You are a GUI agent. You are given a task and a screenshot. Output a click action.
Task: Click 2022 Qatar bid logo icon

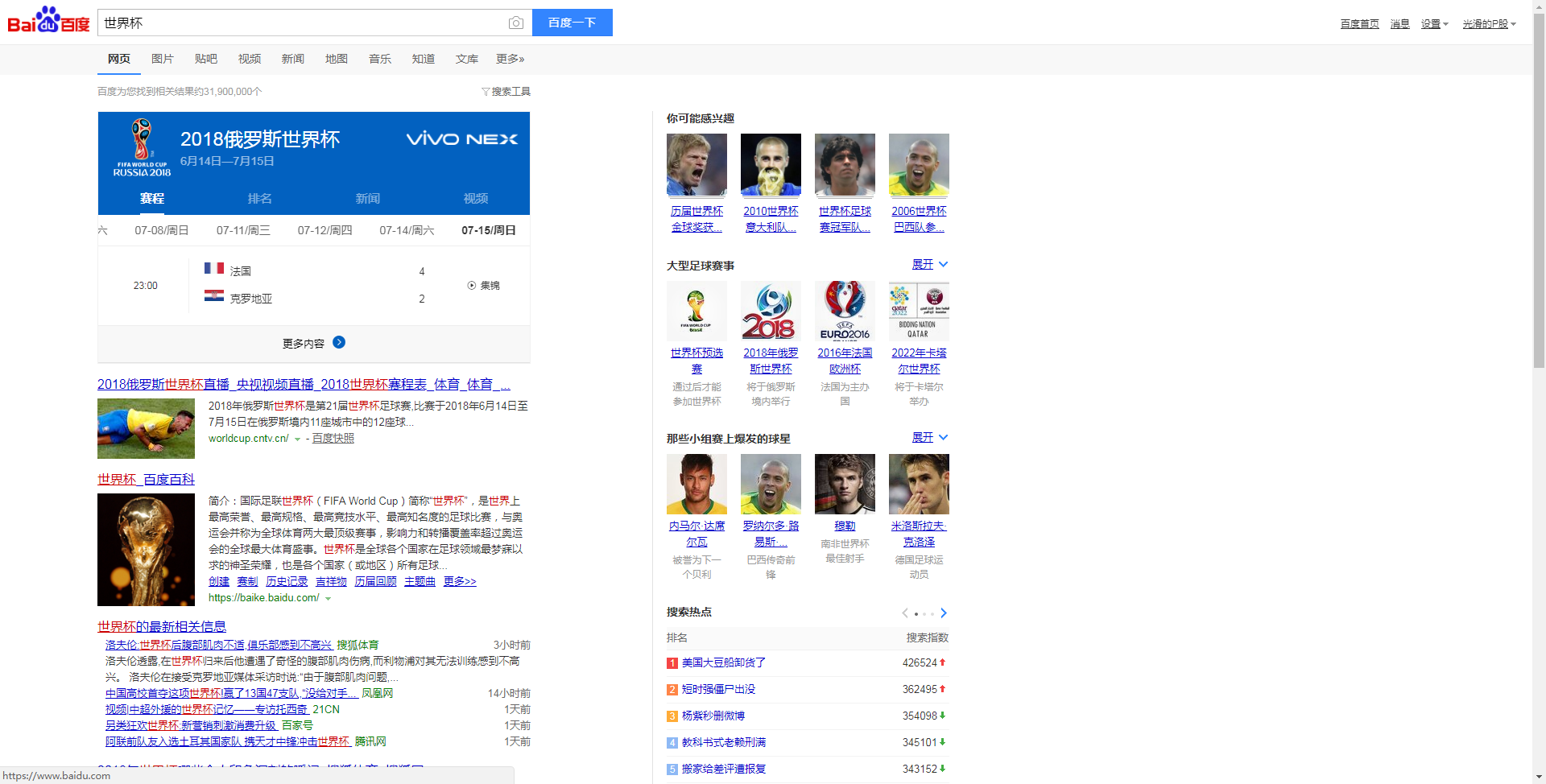[919, 311]
